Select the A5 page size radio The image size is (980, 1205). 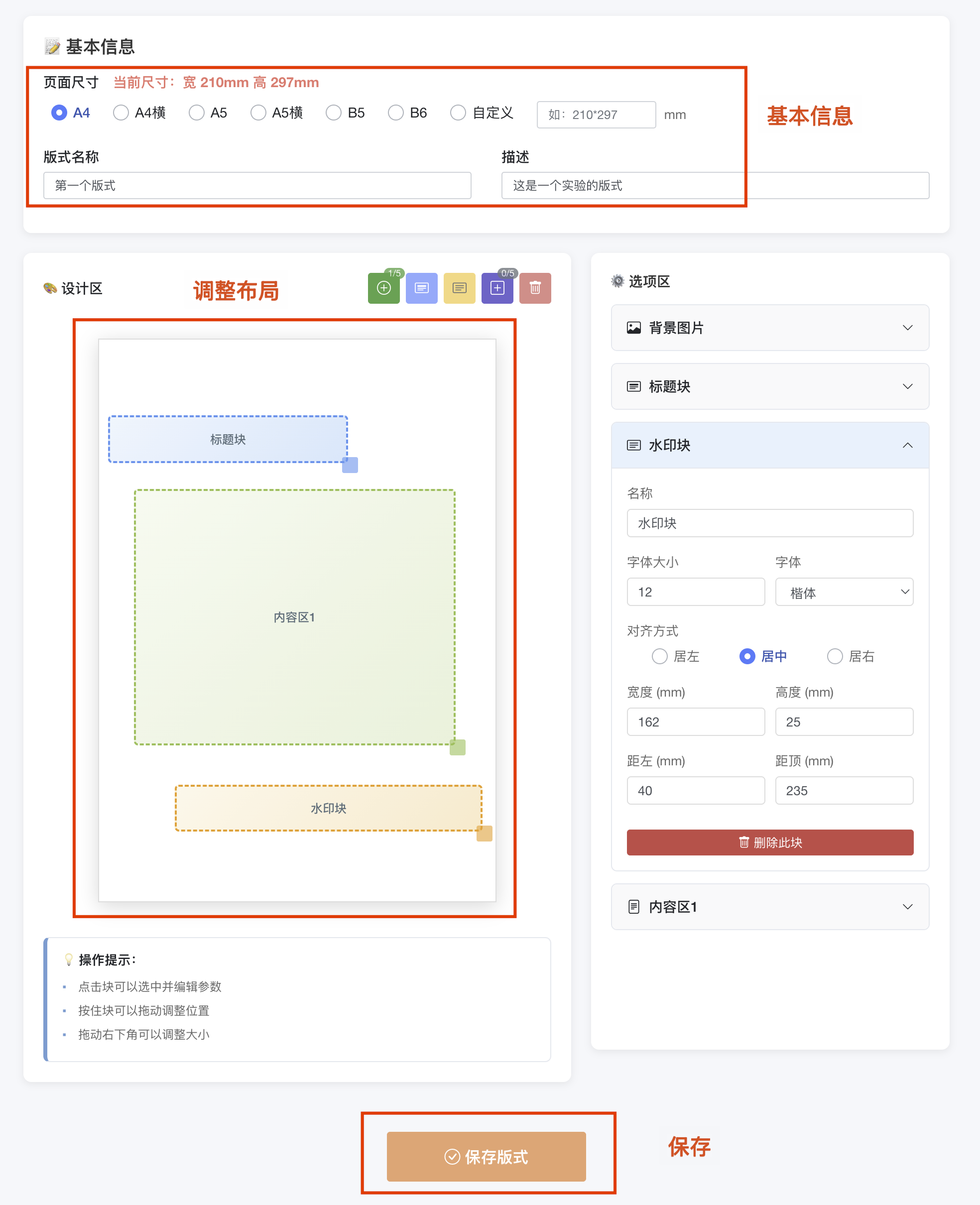tap(197, 113)
